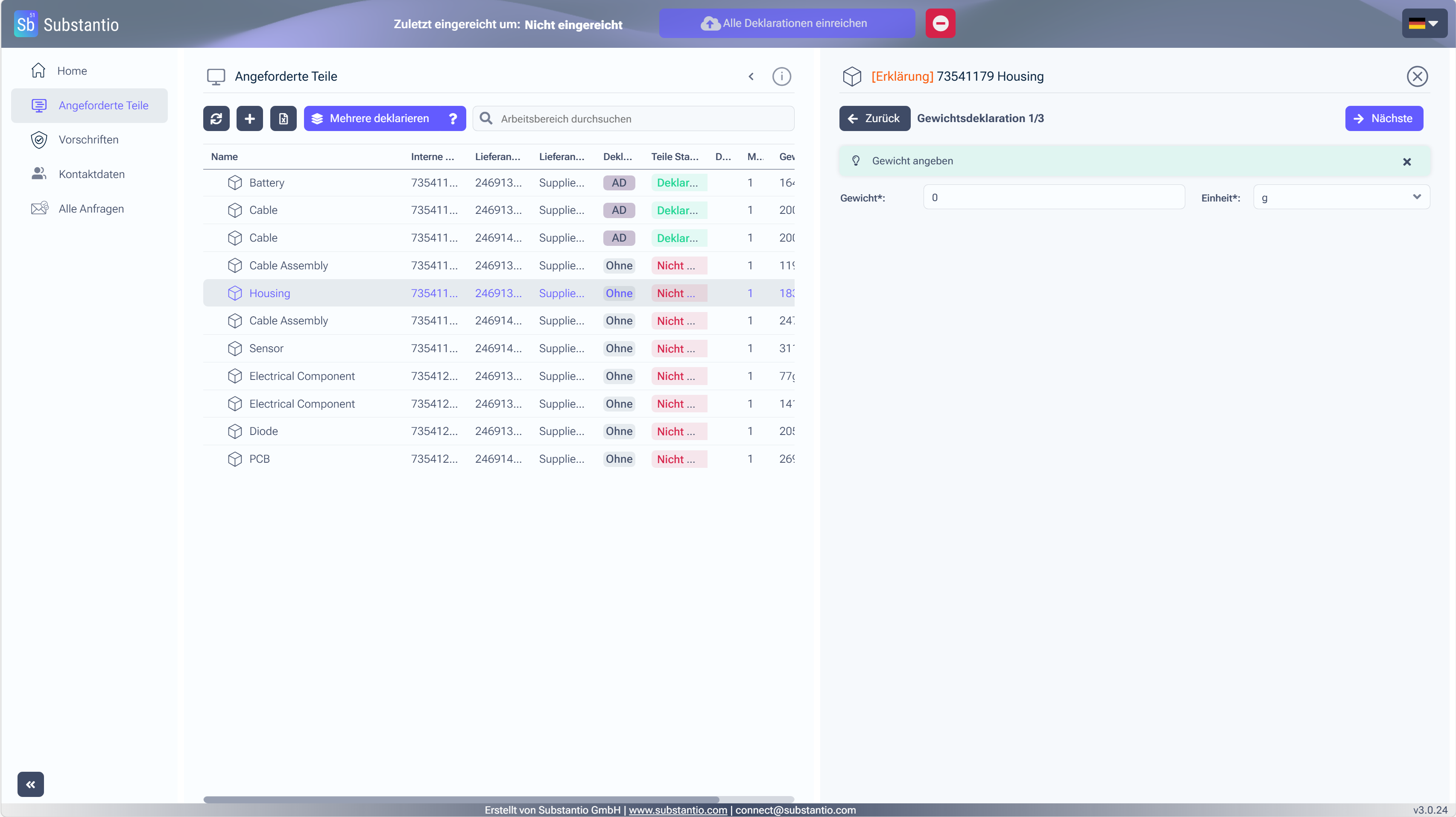Select the Battery row
The width and height of the screenshot is (1456, 817).
pyautogui.click(x=499, y=183)
